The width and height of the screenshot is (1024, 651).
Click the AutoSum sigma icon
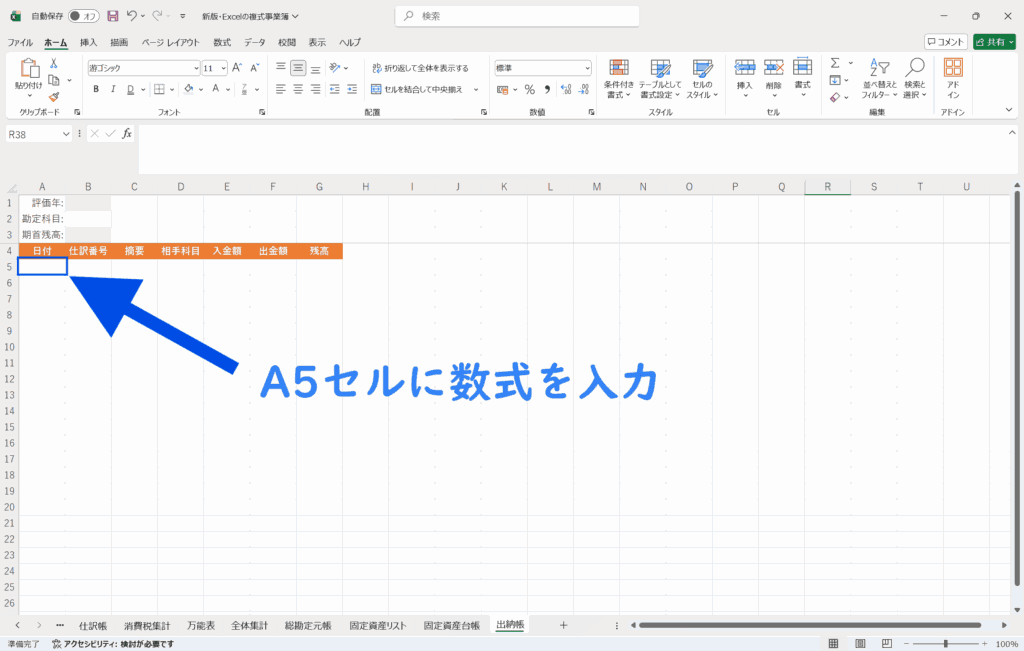(x=835, y=63)
